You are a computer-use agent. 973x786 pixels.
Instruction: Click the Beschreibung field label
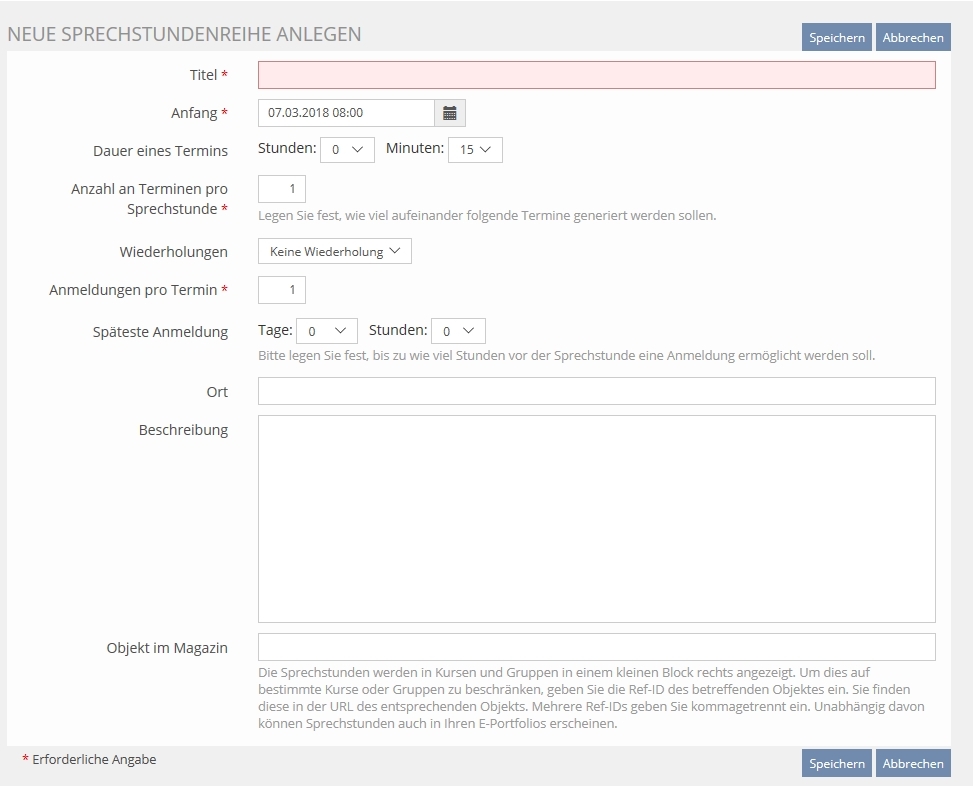183,430
